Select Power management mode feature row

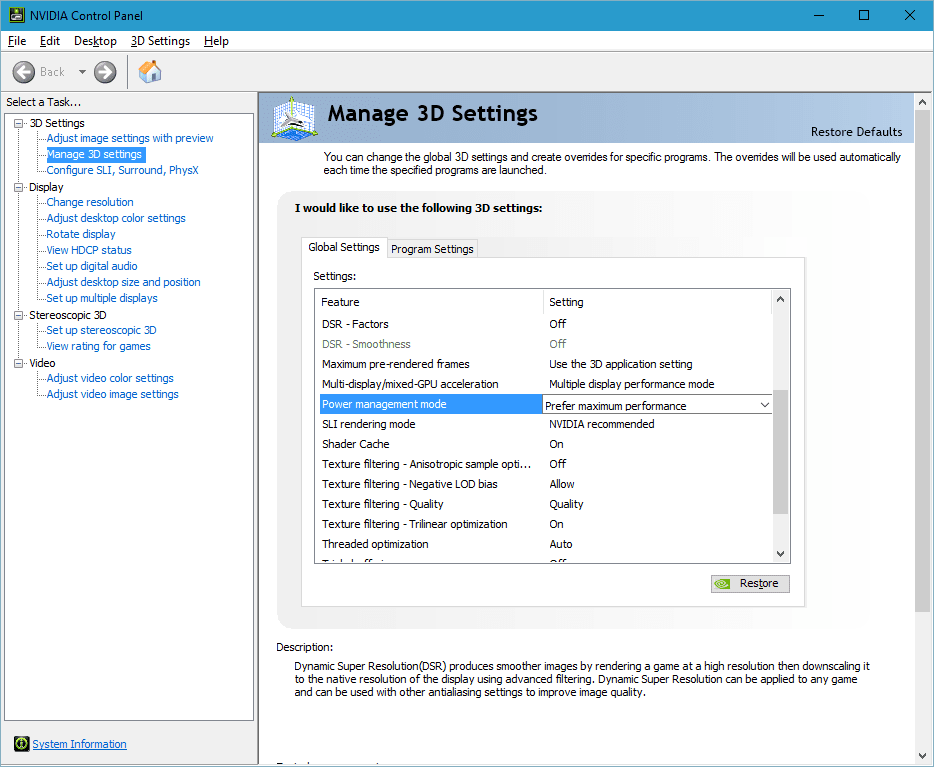coord(431,404)
